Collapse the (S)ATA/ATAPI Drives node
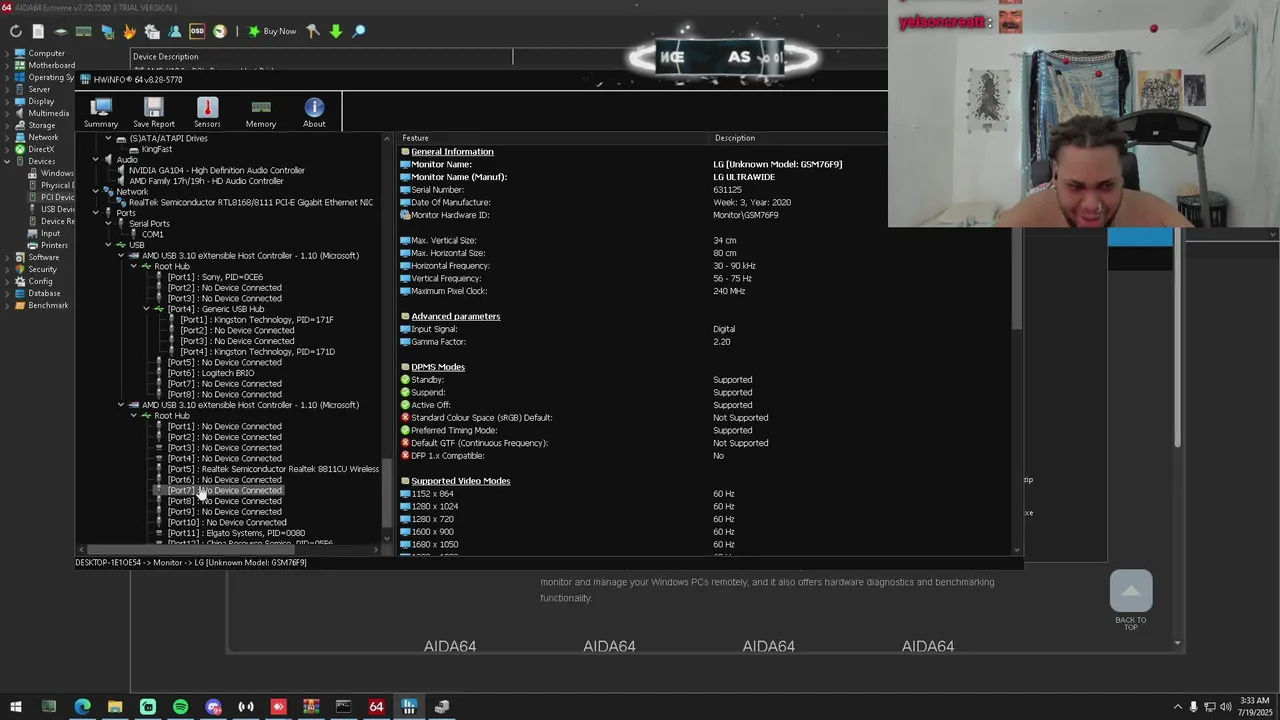1280x720 pixels. tap(108, 139)
